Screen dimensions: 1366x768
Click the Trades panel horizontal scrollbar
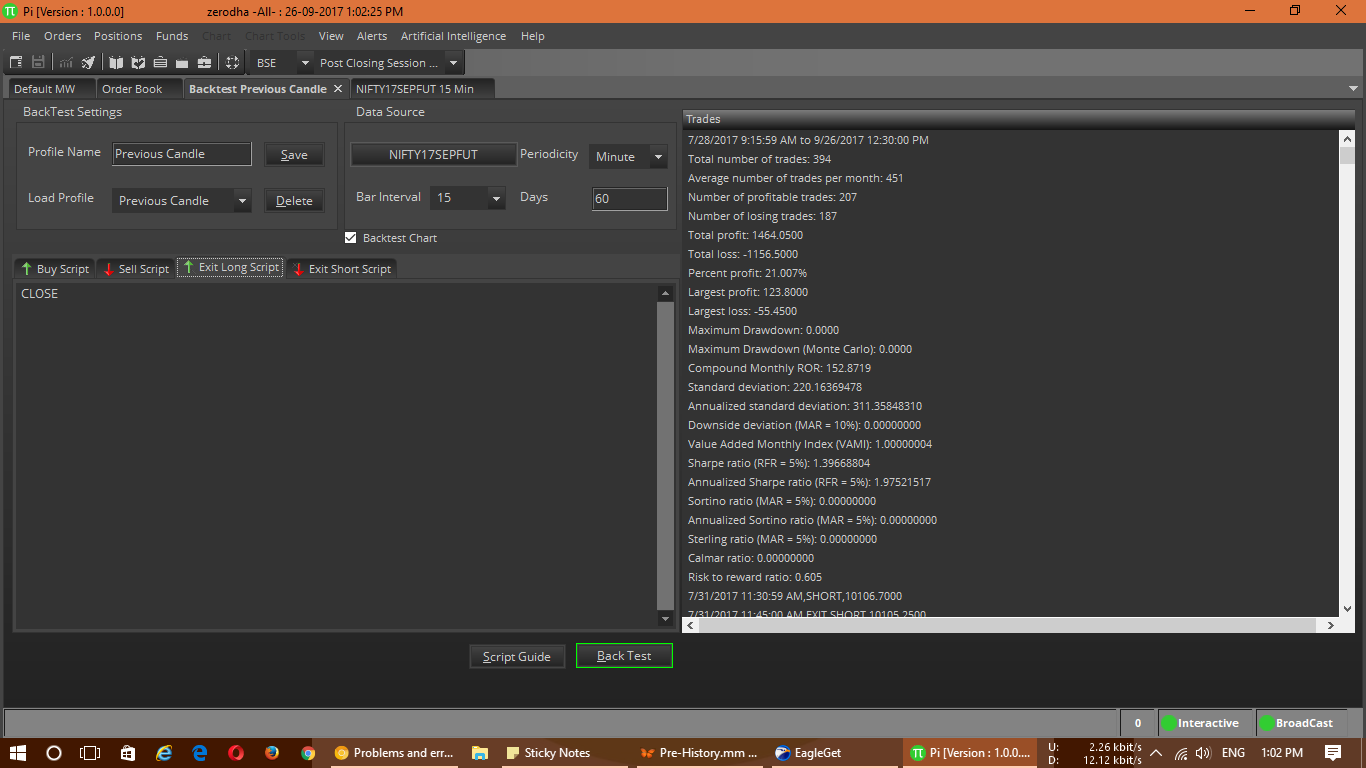point(1010,625)
